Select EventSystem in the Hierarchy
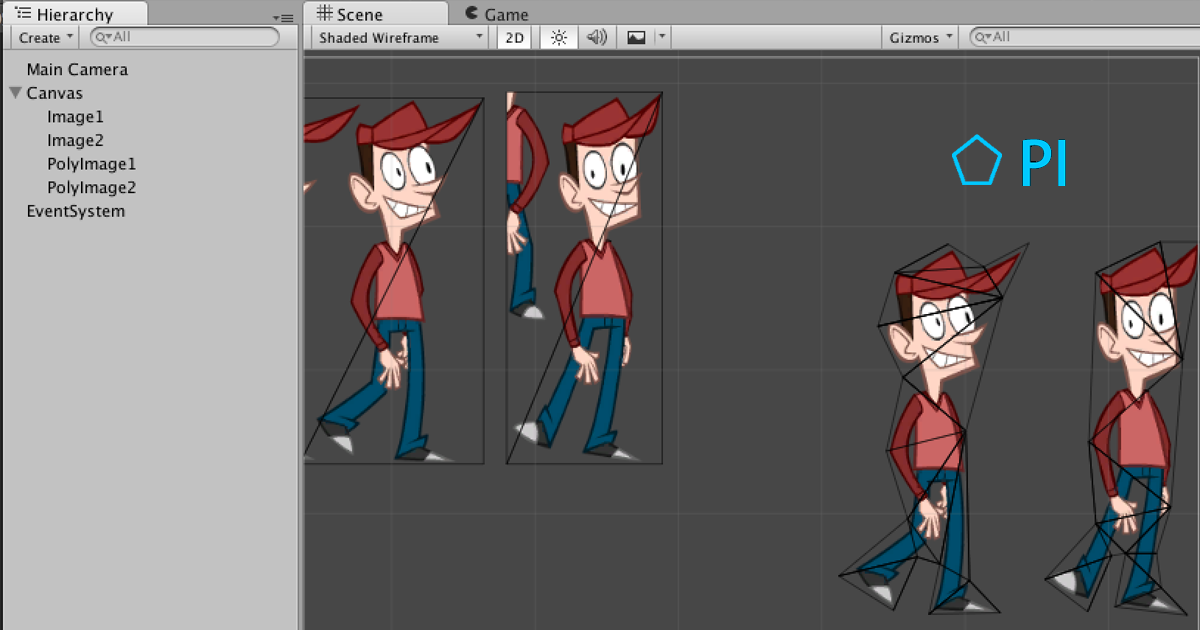 pyautogui.click(x=76, y=211)
